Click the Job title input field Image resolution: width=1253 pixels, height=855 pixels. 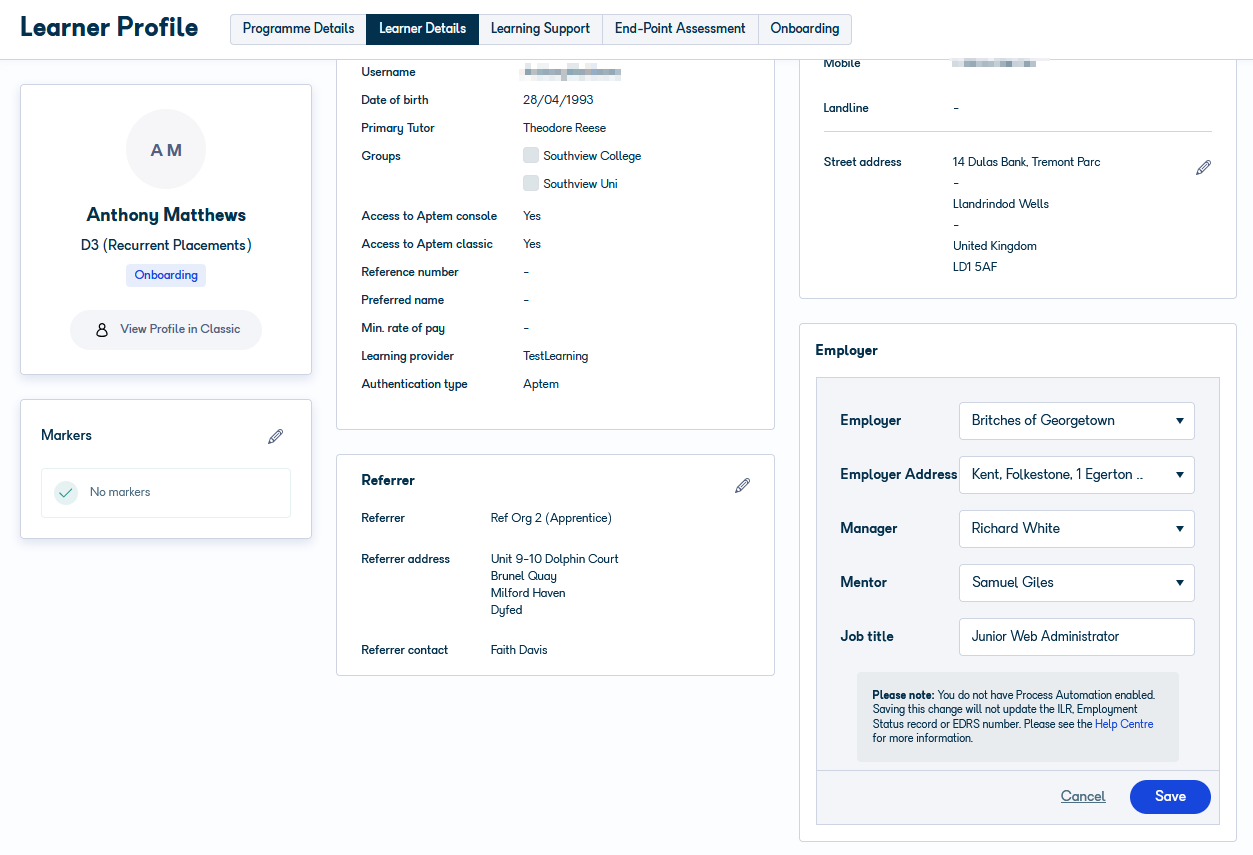tap(1076, 636)
